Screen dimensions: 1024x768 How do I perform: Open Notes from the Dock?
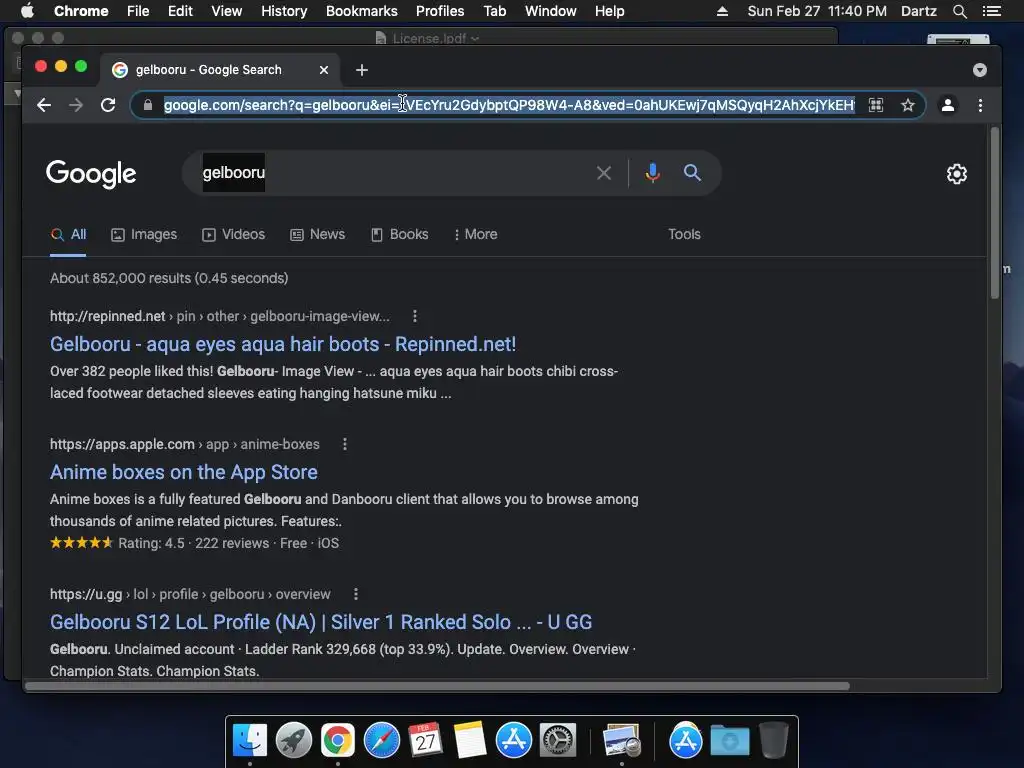pyautogui.click(x=470, y=741)
